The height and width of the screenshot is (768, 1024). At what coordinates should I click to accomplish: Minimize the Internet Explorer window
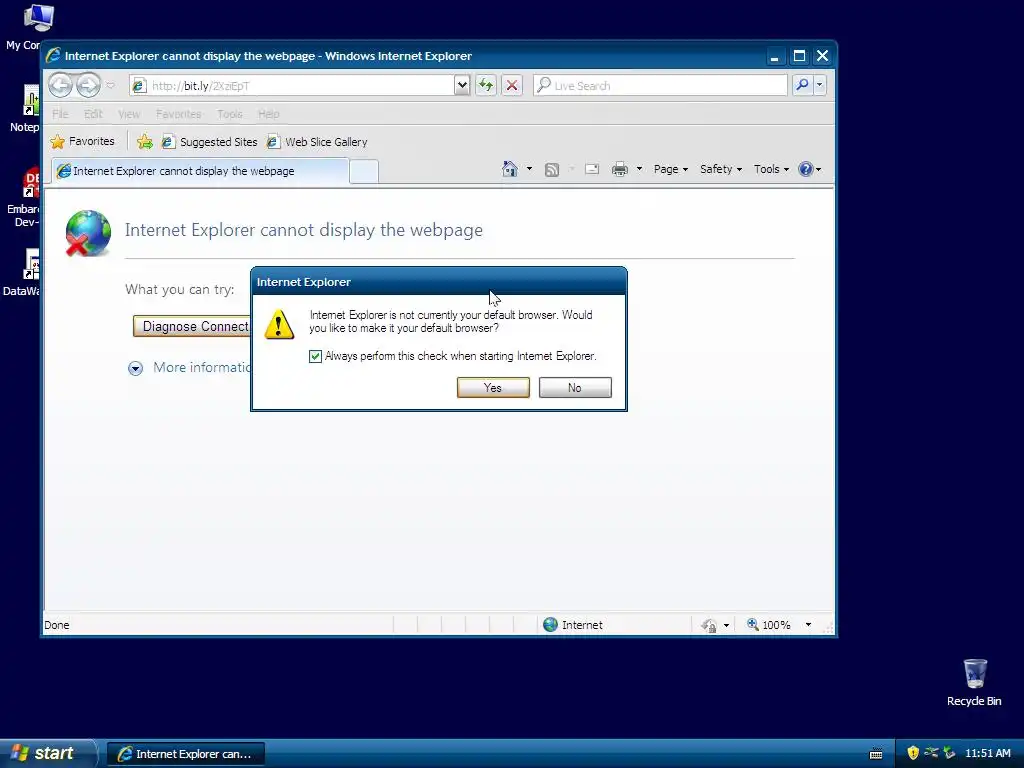(x=775, y=56)
